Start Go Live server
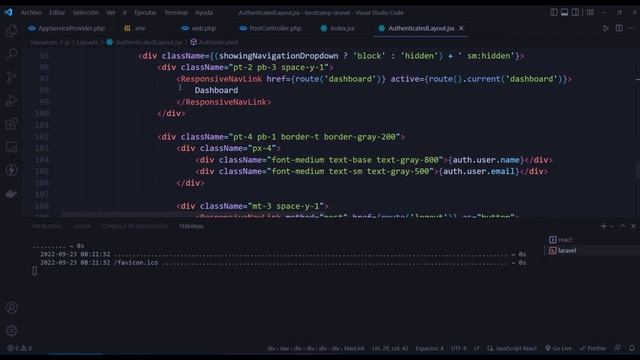This screenshot has height=360, width=640. coord(558,348)
